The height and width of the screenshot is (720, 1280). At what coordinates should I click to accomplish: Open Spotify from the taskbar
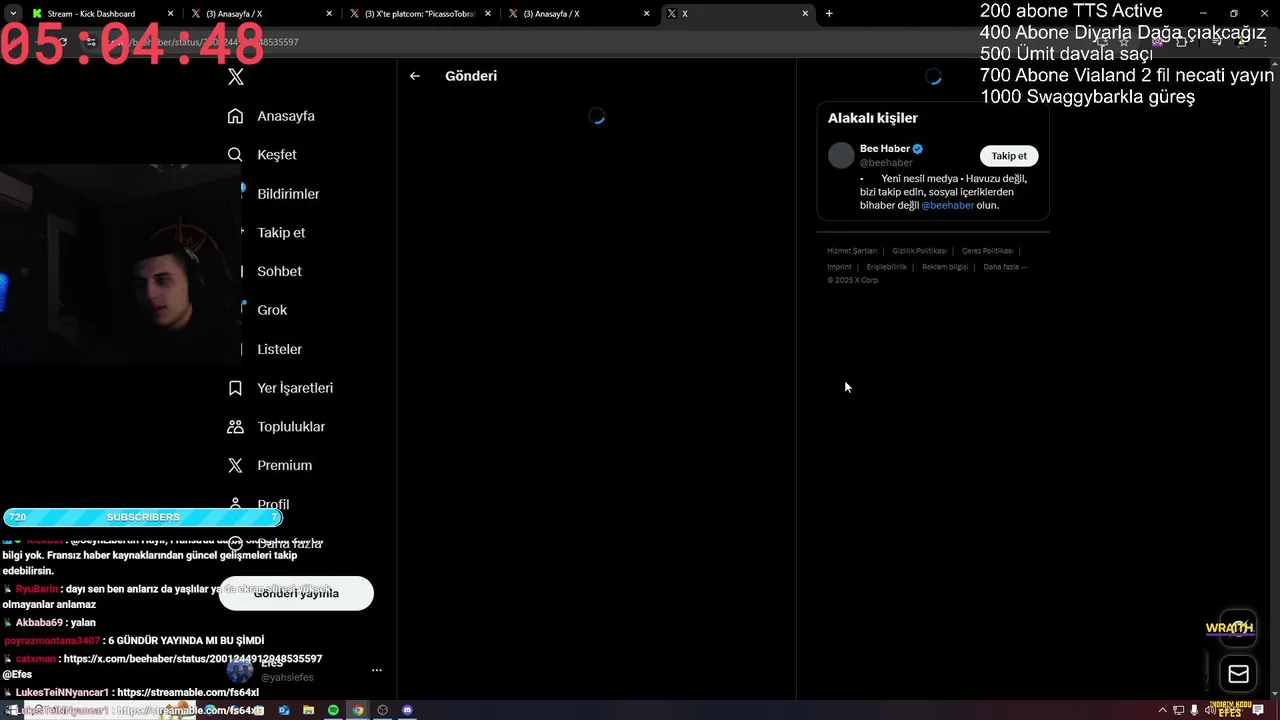(x=333, y=710)
